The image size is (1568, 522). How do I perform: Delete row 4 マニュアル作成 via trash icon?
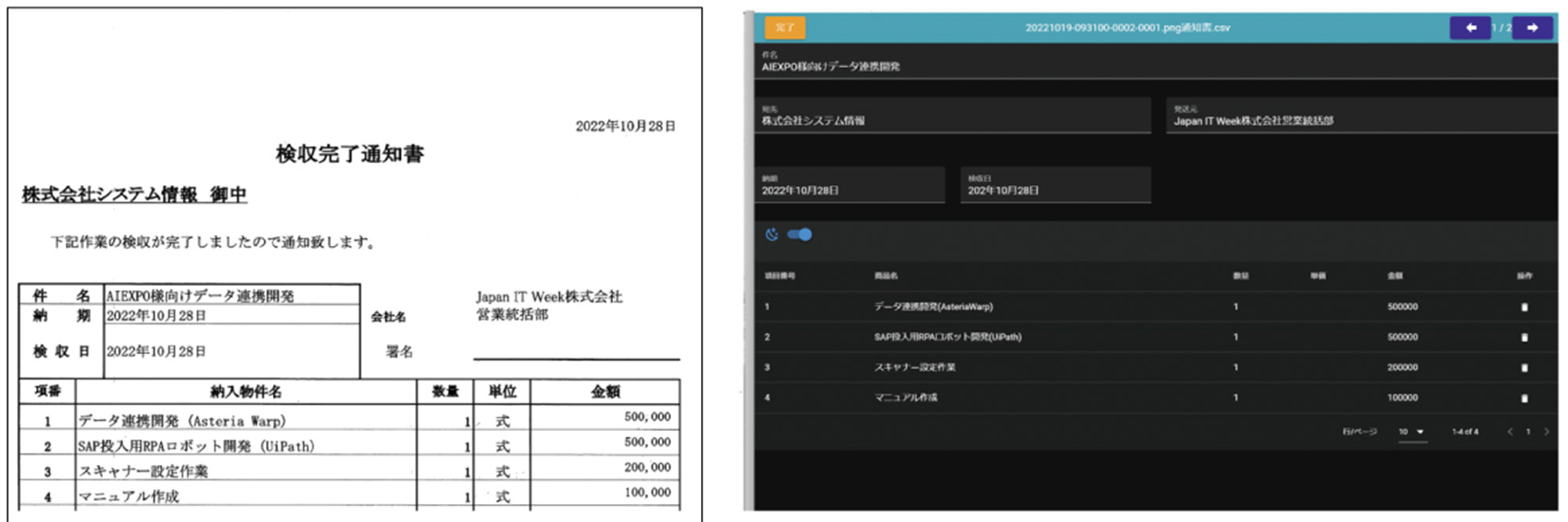coord(1524,398)
